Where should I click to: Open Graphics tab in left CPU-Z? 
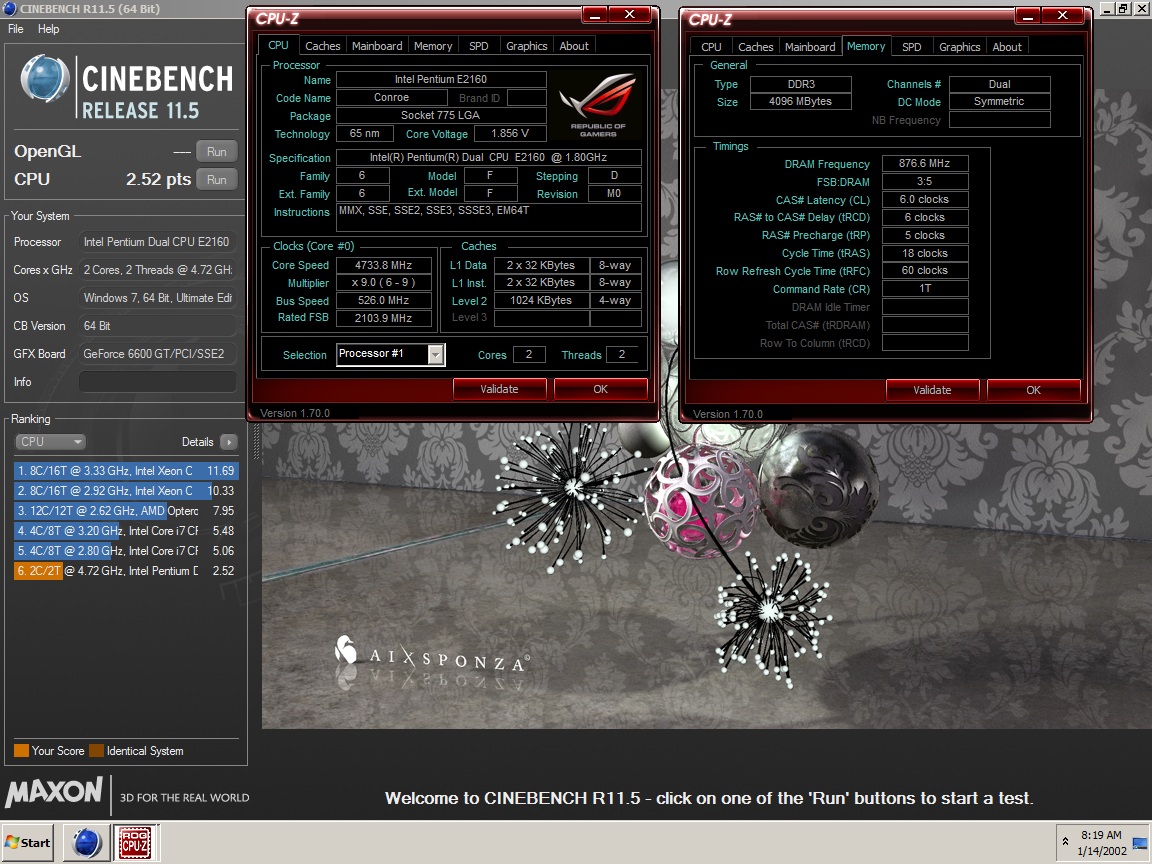point(527,46)
